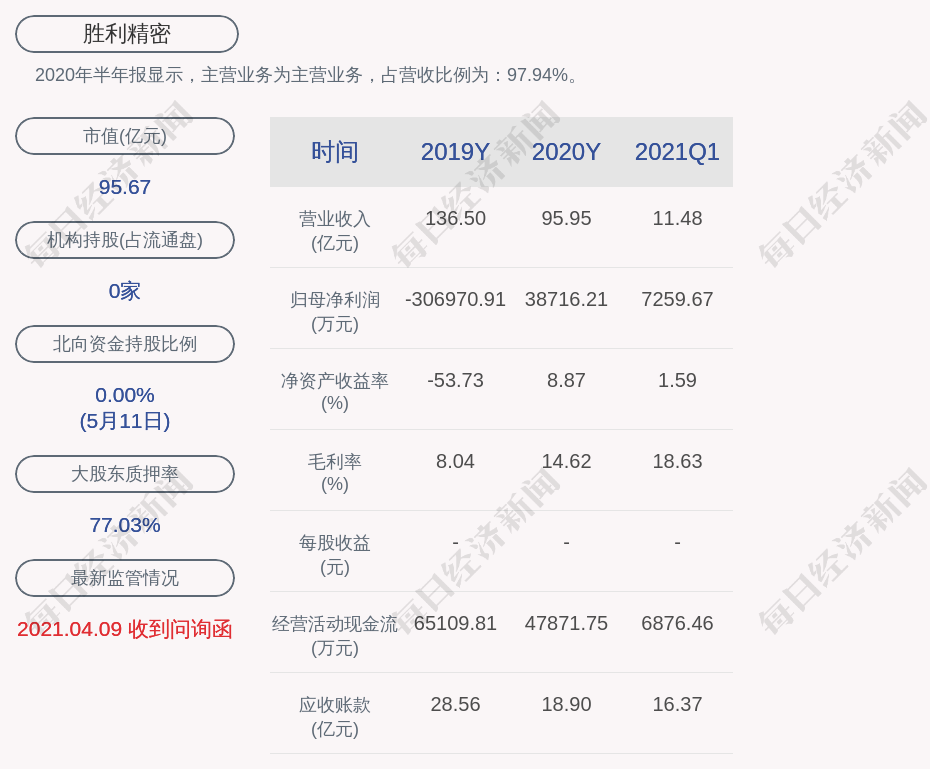
Task: Click the 营业收入 (亿元) row label
Action: click(335, 231)
